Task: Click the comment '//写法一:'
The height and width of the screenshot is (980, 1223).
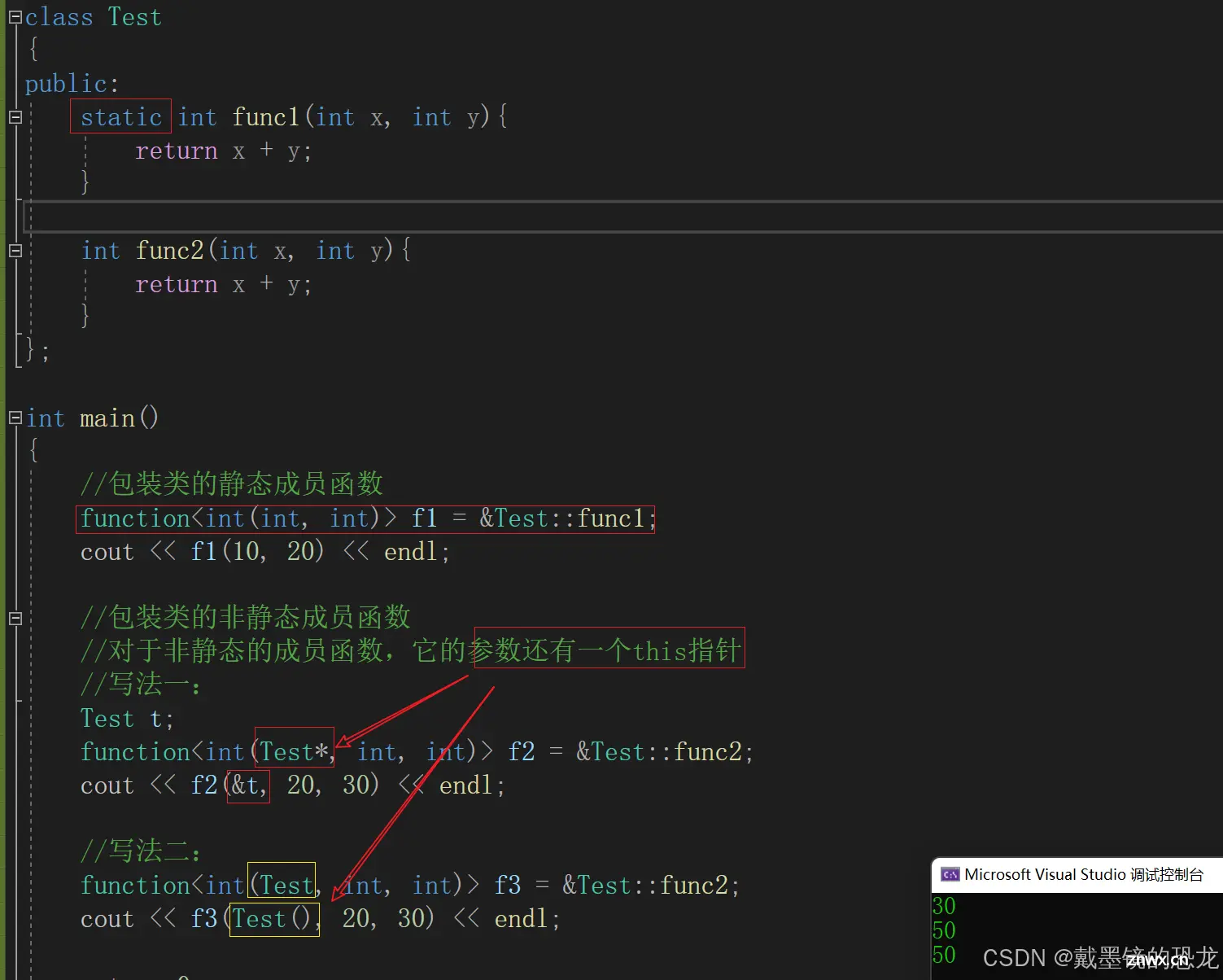Action: (141, 685)
